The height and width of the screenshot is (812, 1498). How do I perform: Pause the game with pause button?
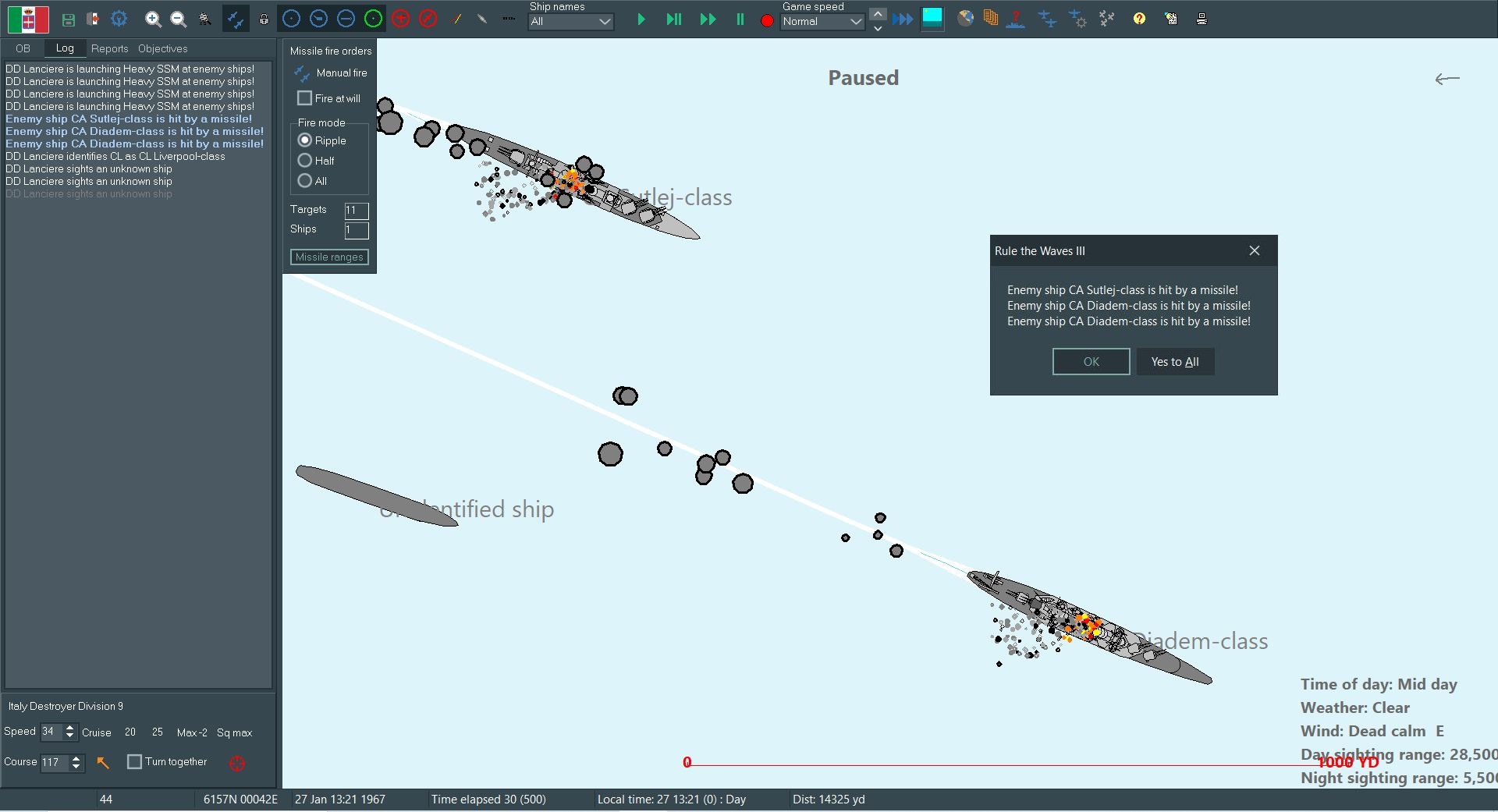[740, 20]
